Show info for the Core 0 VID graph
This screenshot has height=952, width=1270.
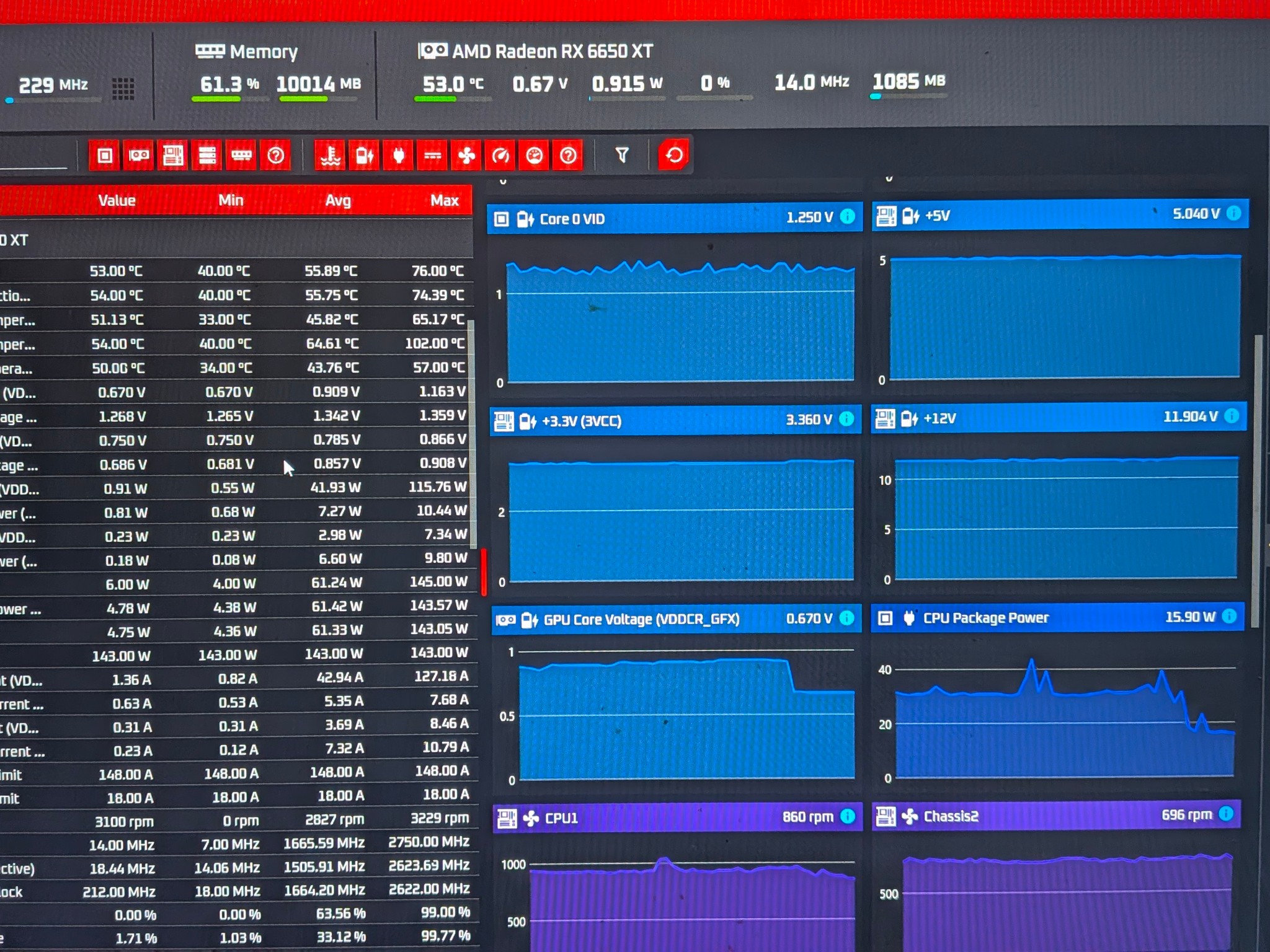(x=847, y=216)
